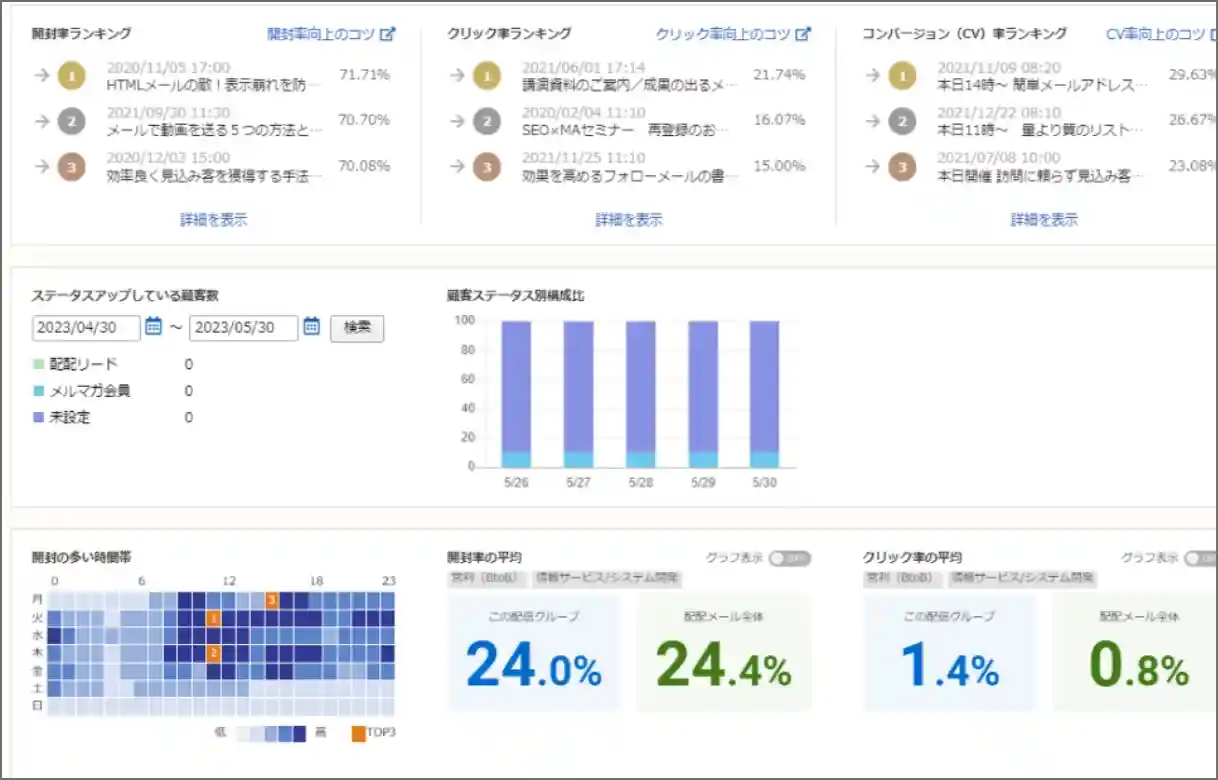1218x780 pixels.
Task: Click the external link icon beside 開封率向上のコツ
Action: click(388, 34)
